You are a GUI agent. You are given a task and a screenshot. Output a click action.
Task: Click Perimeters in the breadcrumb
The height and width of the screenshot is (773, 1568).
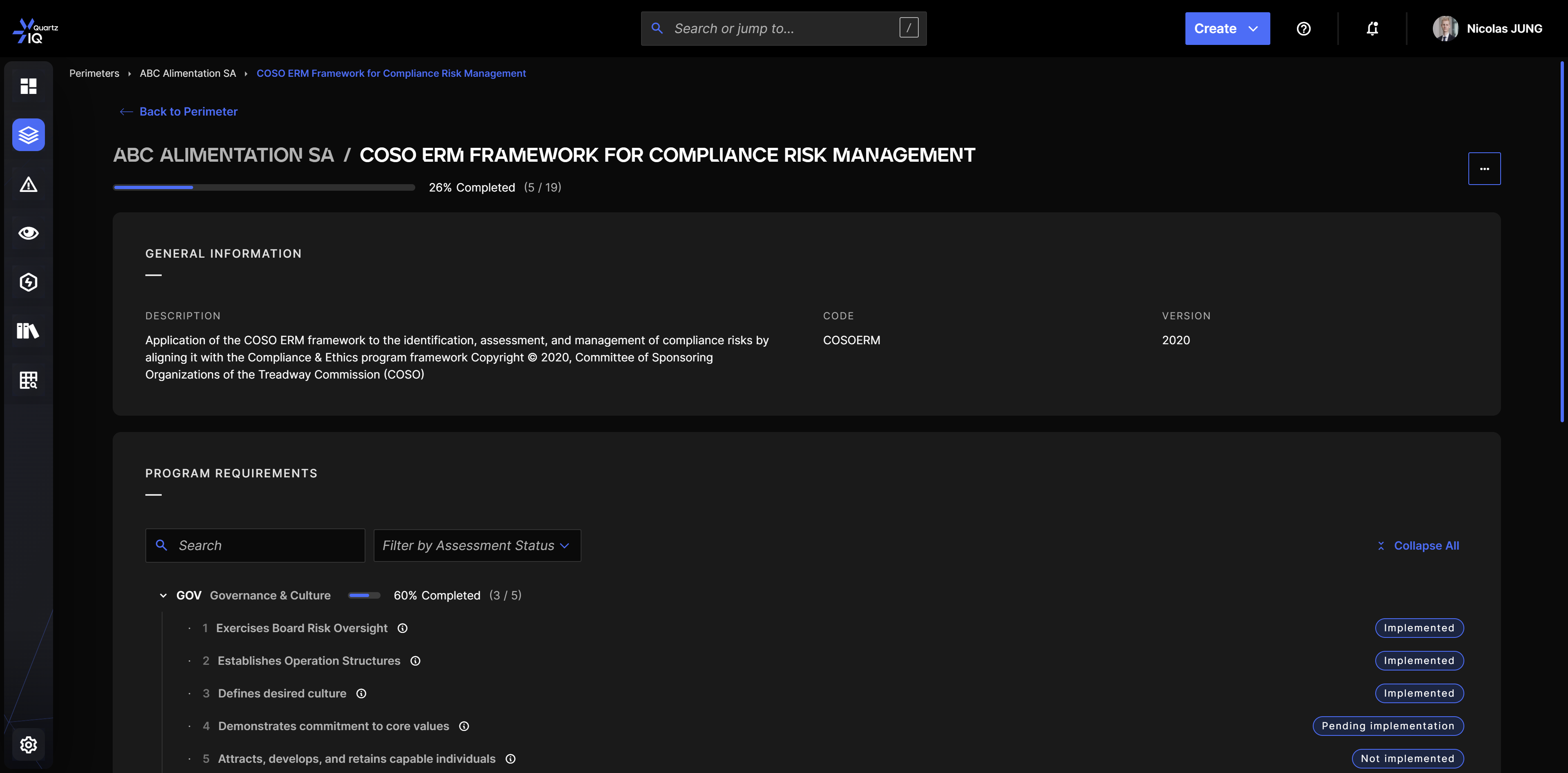pos(94,73)
